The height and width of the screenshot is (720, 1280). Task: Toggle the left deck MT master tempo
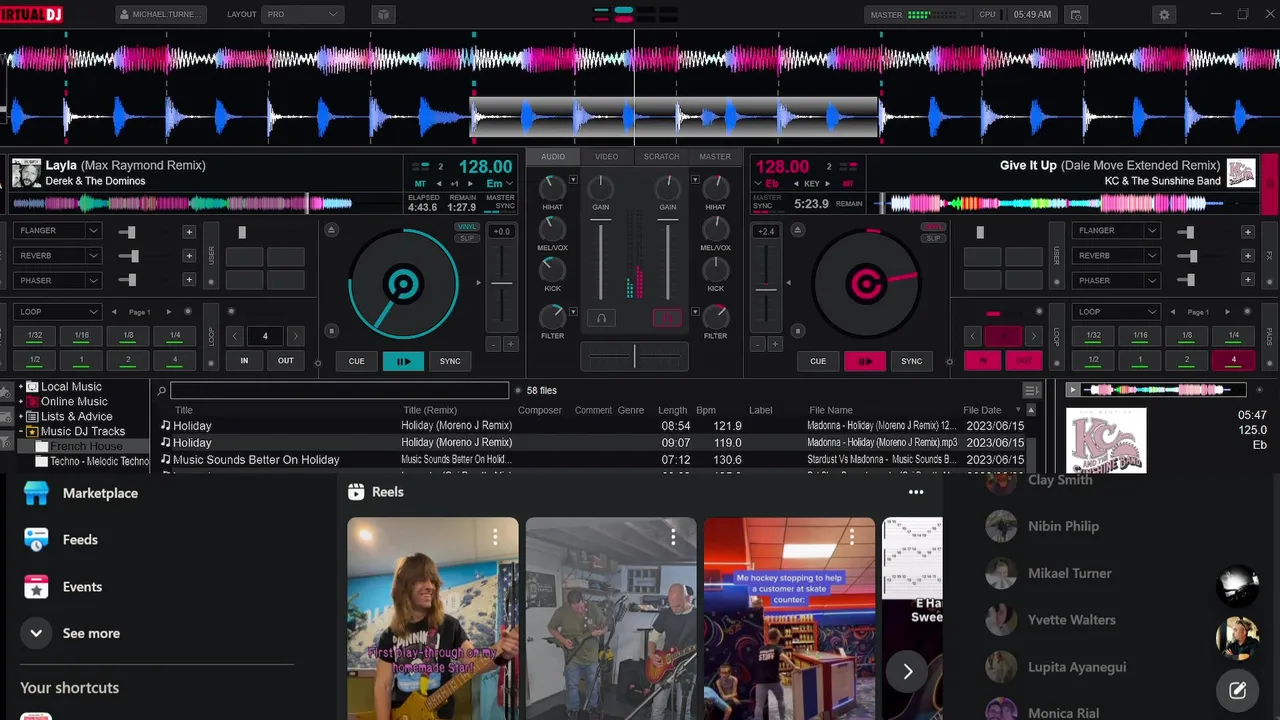420,184
